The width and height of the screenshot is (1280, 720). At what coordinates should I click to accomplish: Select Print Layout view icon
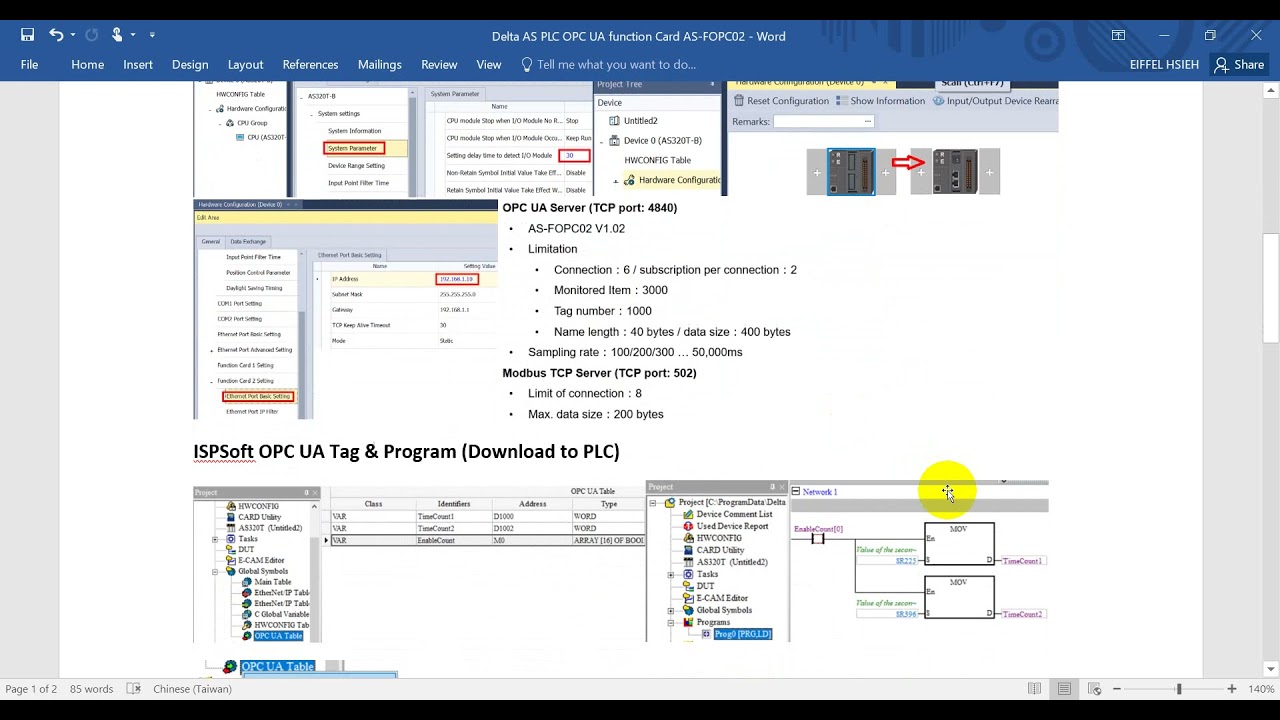tap(1064, 689)
